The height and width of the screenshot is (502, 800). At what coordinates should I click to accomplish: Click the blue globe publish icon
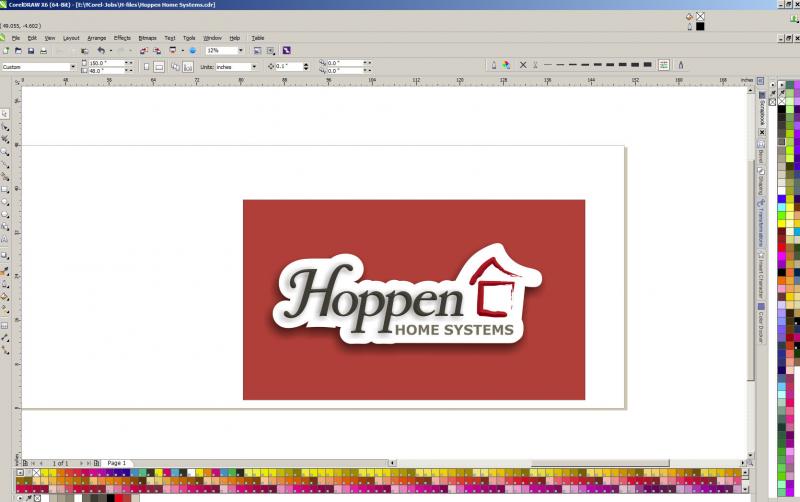point(193,51)
